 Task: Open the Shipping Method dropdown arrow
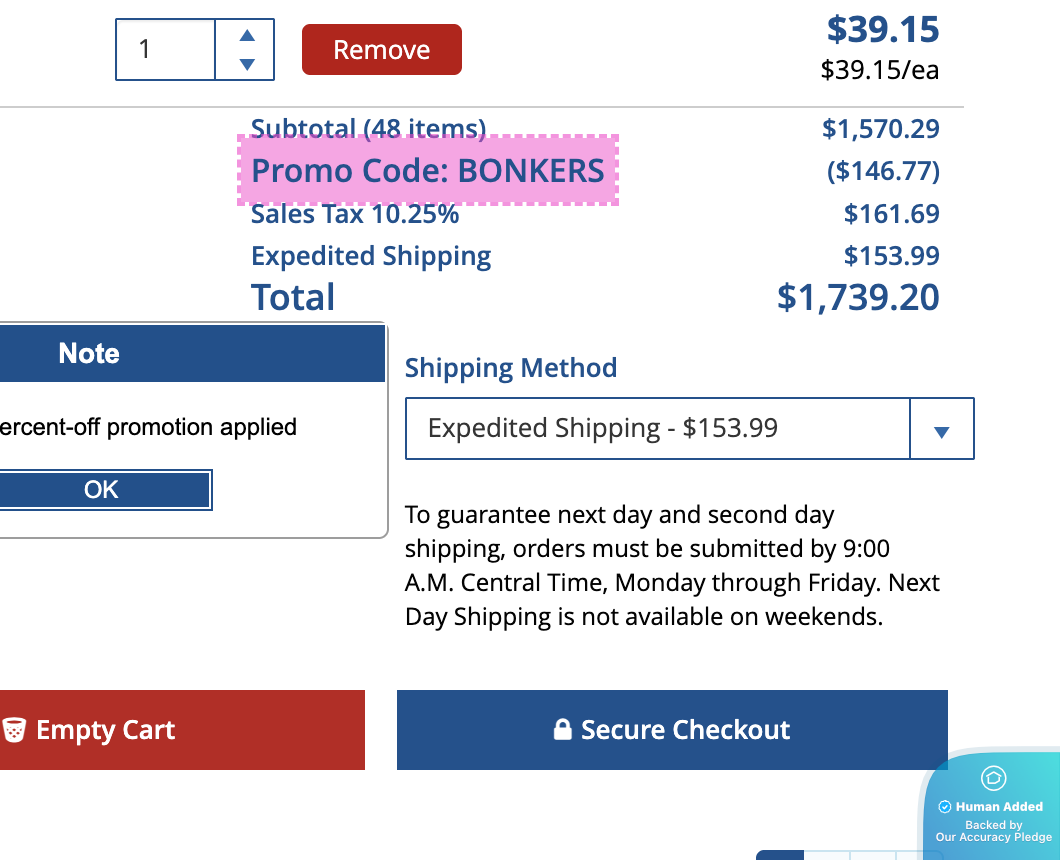click(x=941, y=430)
